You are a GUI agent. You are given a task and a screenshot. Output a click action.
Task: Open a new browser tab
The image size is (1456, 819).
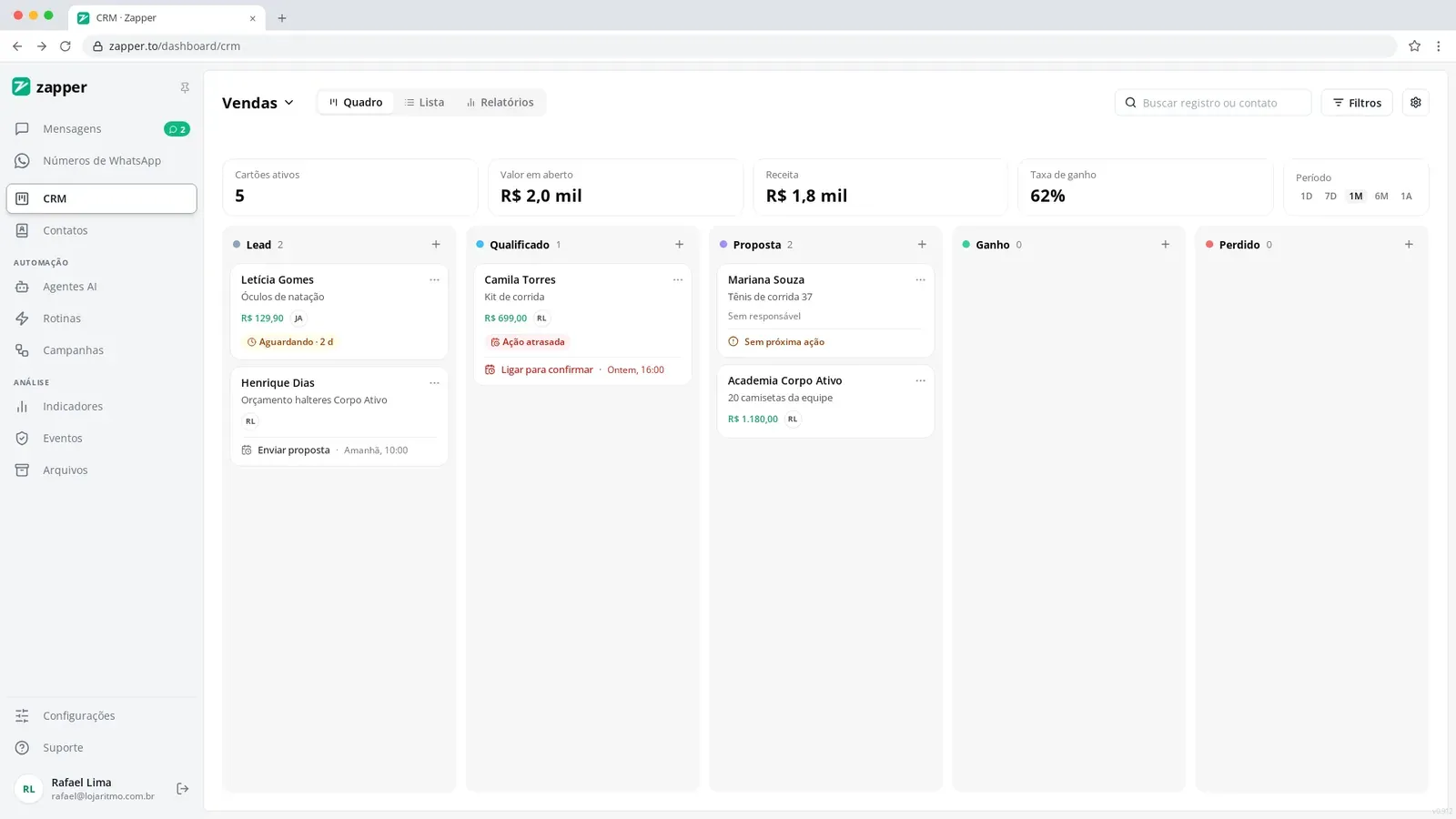(282, 18)
